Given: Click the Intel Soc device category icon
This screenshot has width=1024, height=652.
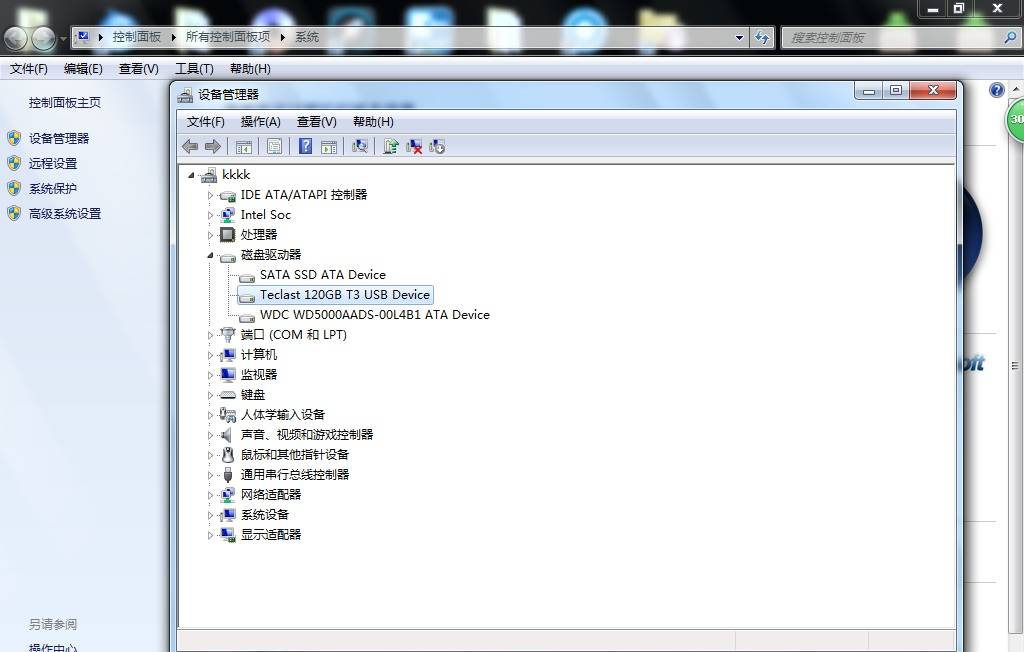Looking at the screenshot, I should pyautogui.click(x=227, y=214).
